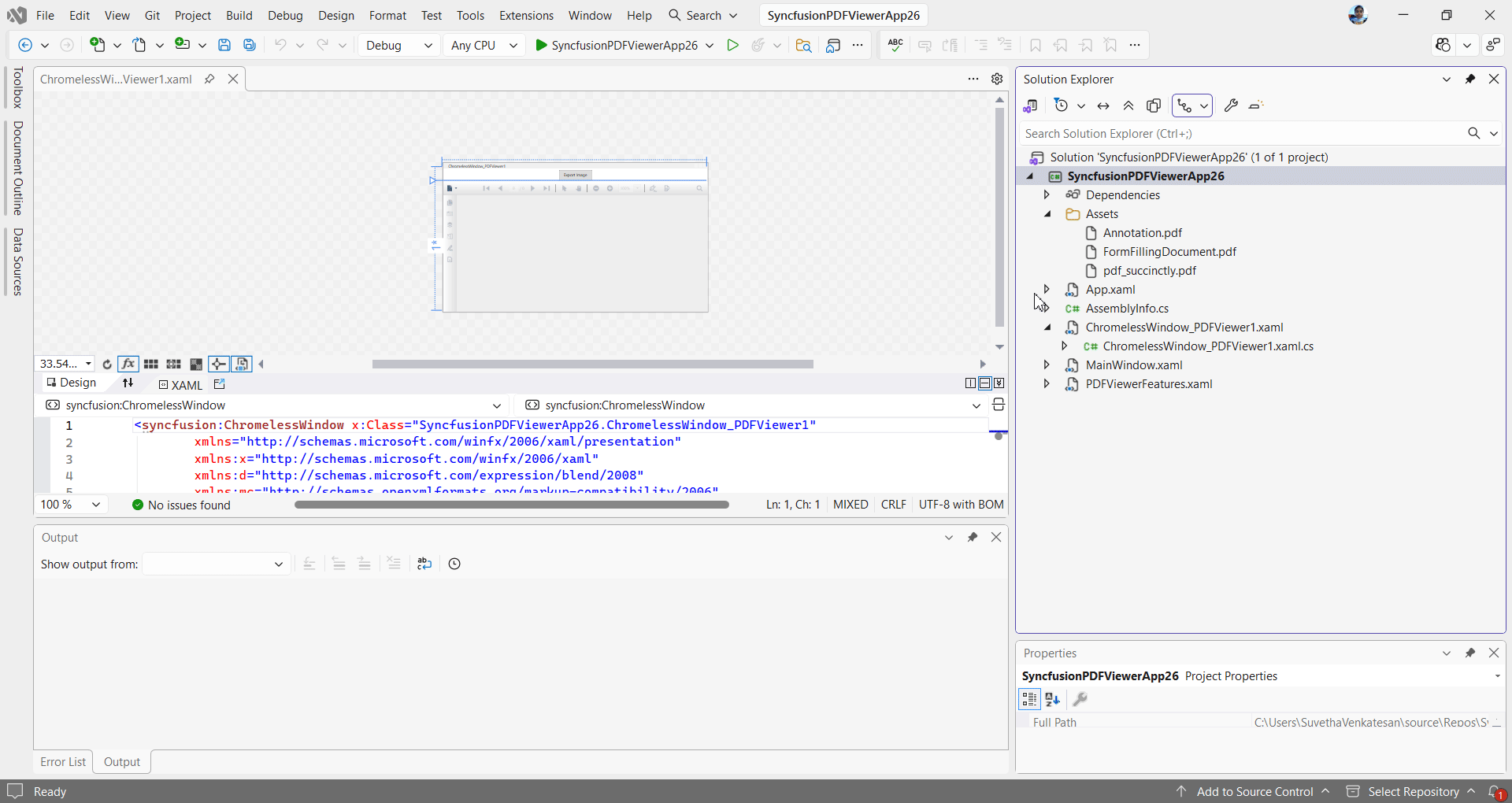1512x803 pixels.
Task: Open the zoom level dropdown in designer
Action: [89, 364]
